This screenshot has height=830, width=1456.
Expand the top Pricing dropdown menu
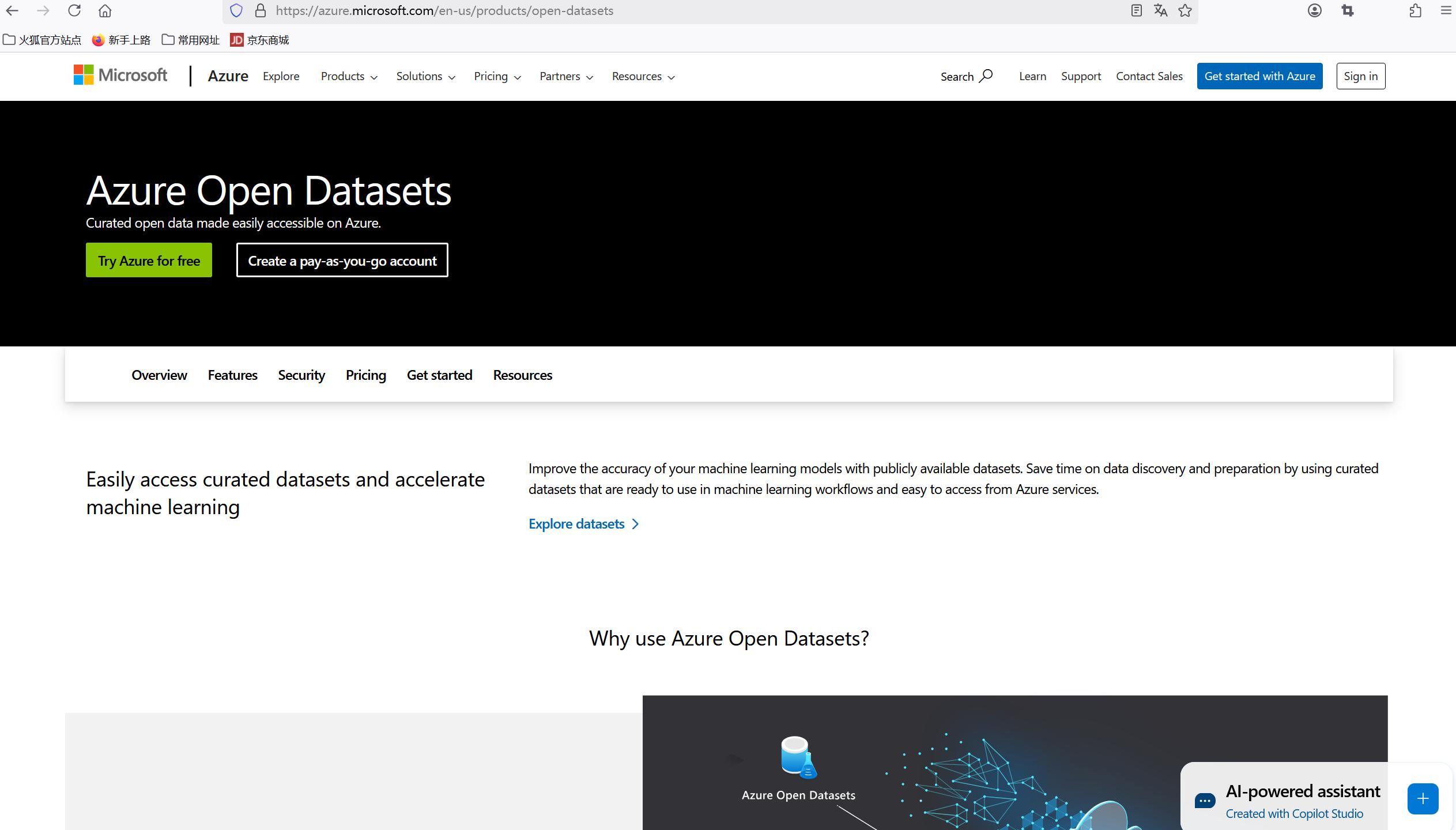pyautogui.click(x=497, y=76)
